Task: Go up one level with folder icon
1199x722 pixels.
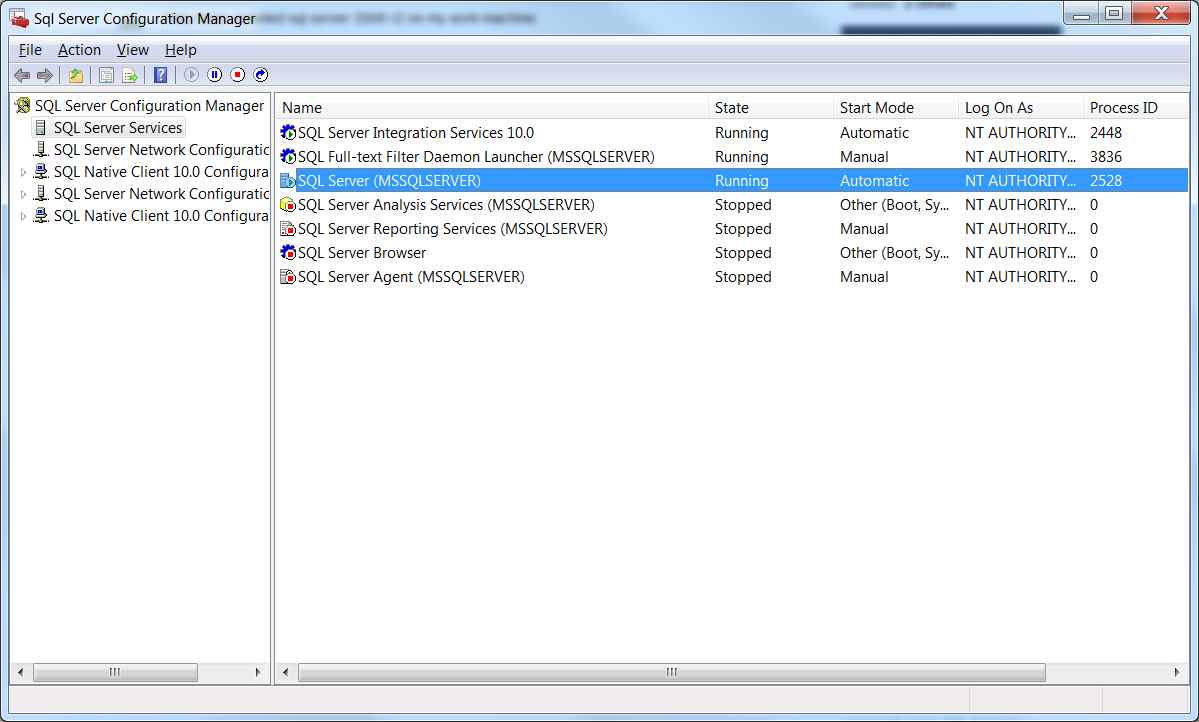Action: [76, 75]
